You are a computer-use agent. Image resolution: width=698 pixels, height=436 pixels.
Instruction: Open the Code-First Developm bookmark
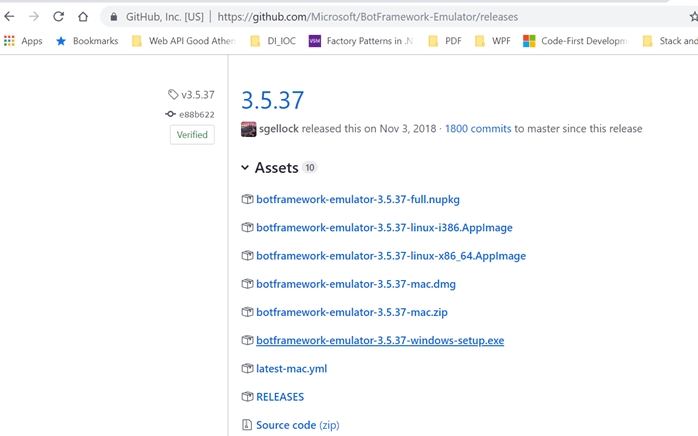click(x=575, y=41)
